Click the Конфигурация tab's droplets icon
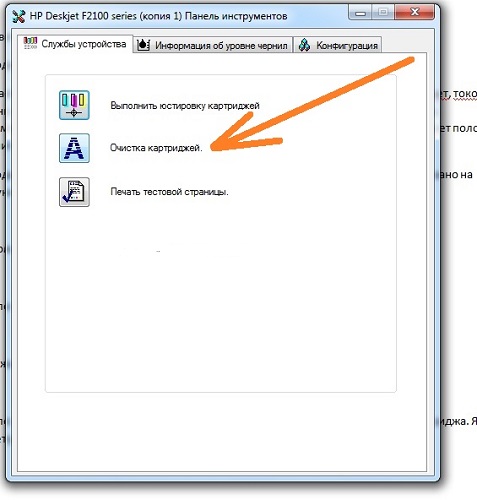The image size is (477, 500). click(x=304, y=45)
